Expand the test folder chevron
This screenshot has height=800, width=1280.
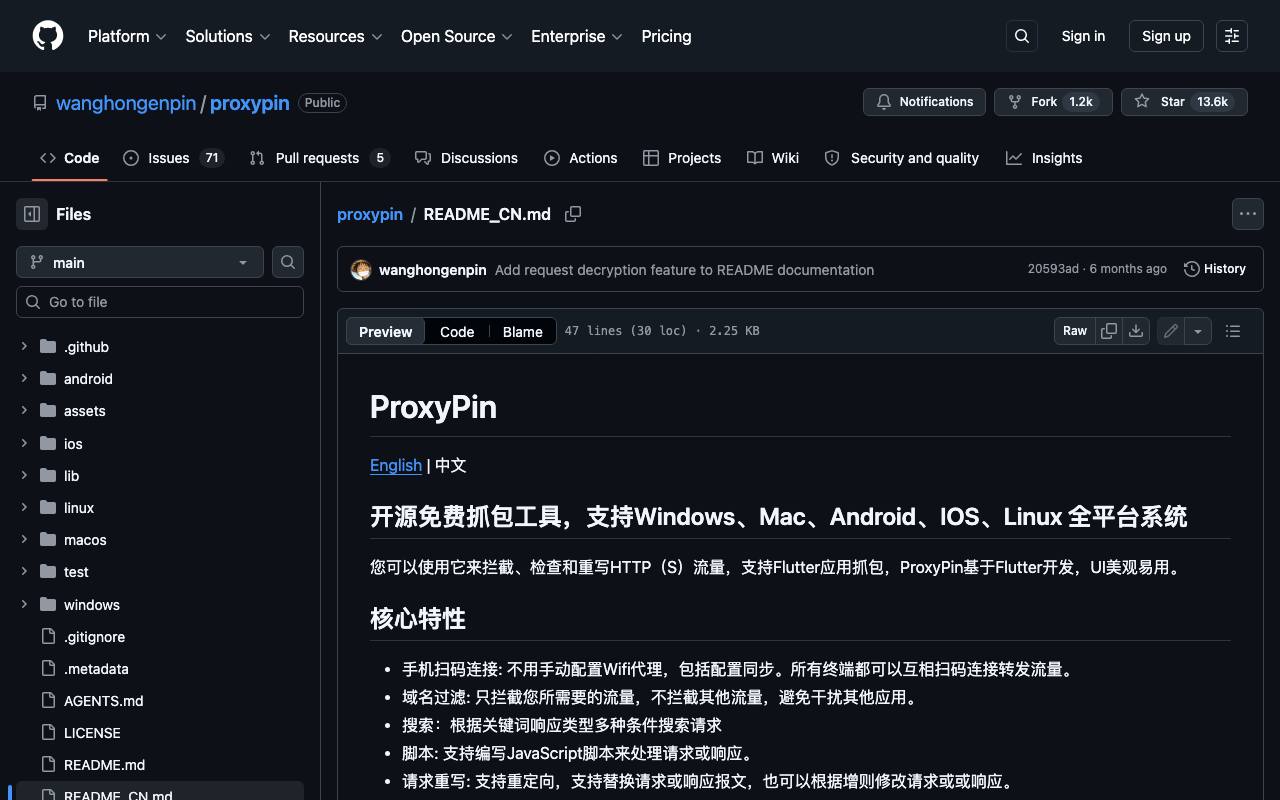[x=24, y=572]
